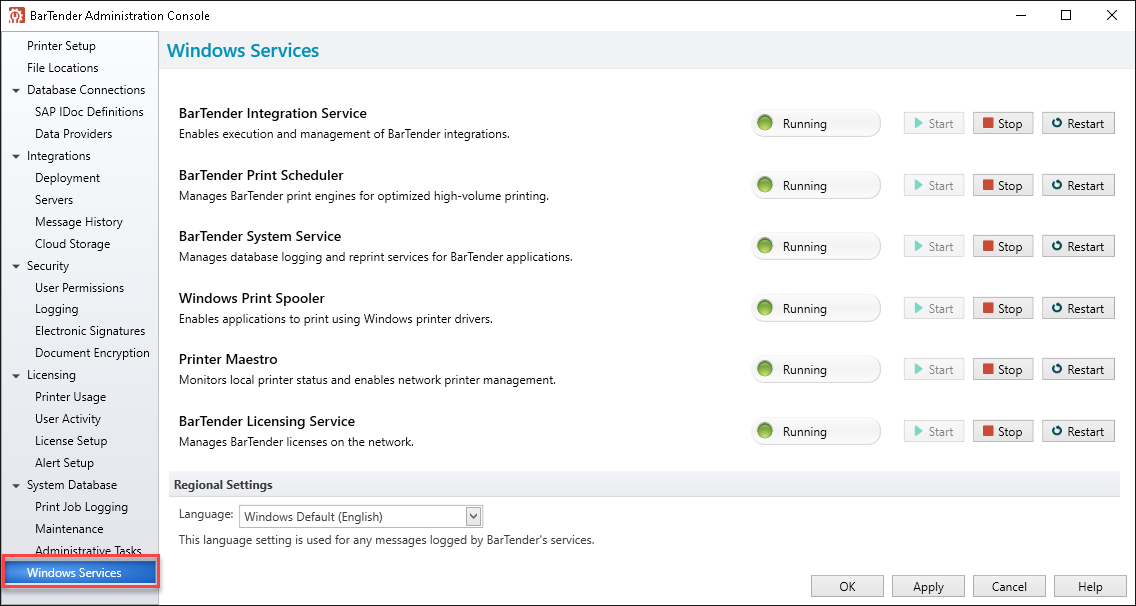This screenshot has height=606, width=1136.
Task: Restart the BarTender System Service
Action: point(1078,246)
